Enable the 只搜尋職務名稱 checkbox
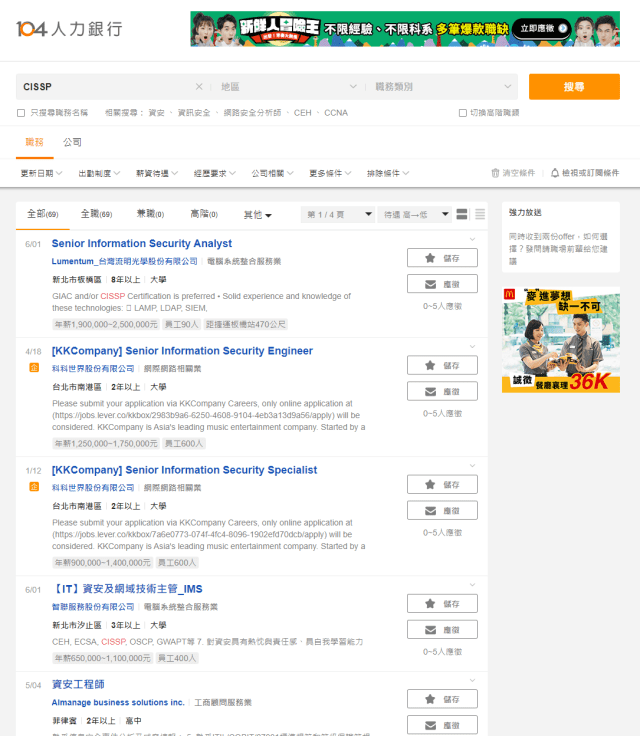The width and height of the screenshot is (640, 736). point(21,113)
